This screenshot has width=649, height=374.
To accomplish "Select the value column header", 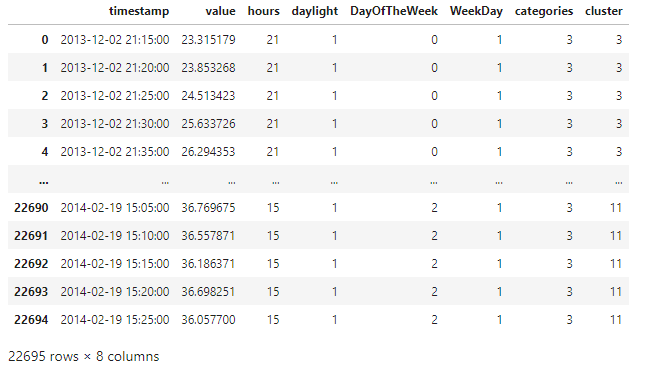I will tap(221, 11).
